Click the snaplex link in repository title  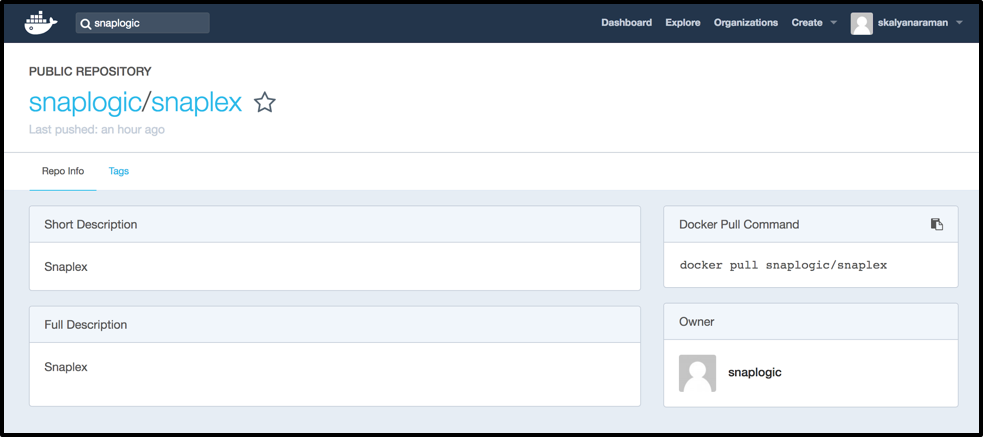pyautogui.click(x=196, y=103)
